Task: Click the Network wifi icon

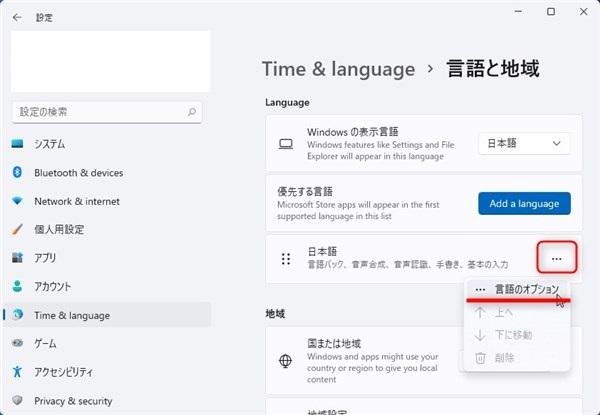Action: coord(17,201)
